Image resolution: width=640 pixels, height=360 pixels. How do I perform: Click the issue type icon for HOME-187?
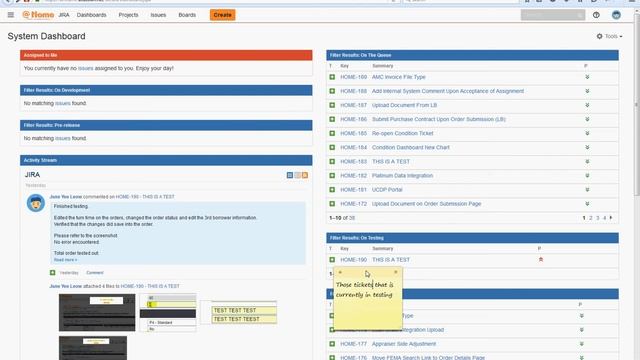(x=332, y=105)
